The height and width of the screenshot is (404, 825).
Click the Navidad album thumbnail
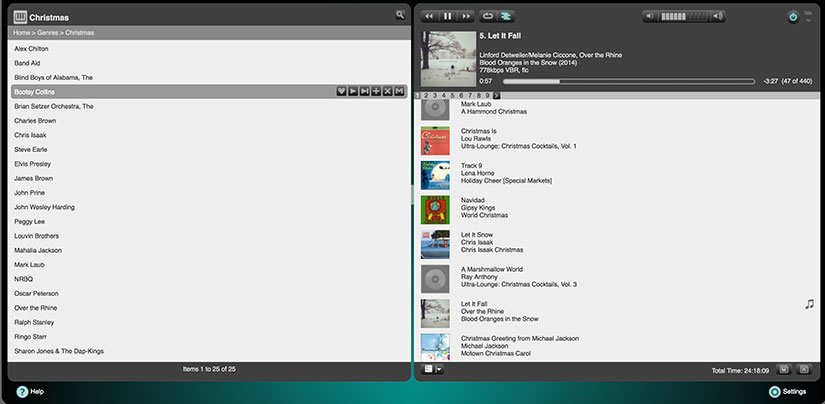point(435,210)
